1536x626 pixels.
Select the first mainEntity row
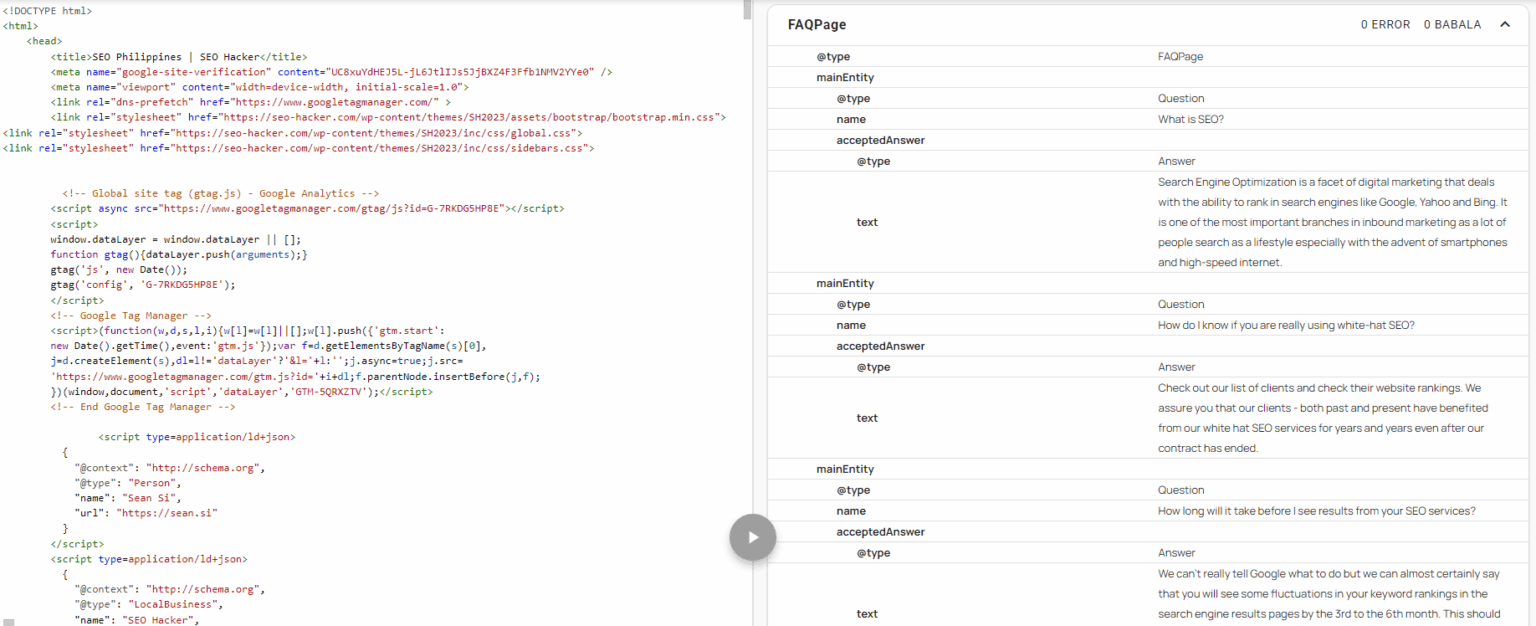pyautogui.click(x=1000, y=77)
